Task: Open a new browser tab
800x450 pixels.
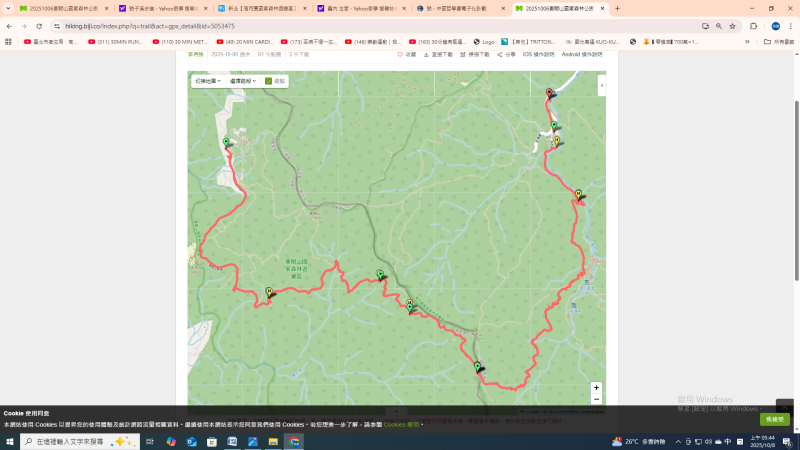Action: click(x=617, y=8)
